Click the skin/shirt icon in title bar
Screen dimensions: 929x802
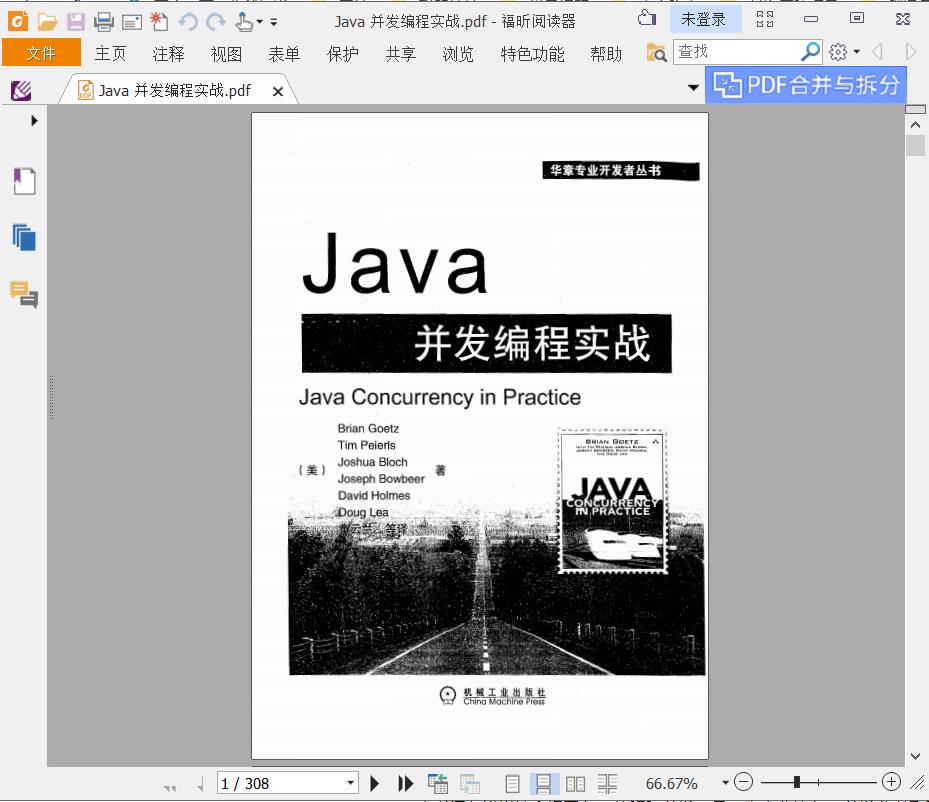point(647,18)
